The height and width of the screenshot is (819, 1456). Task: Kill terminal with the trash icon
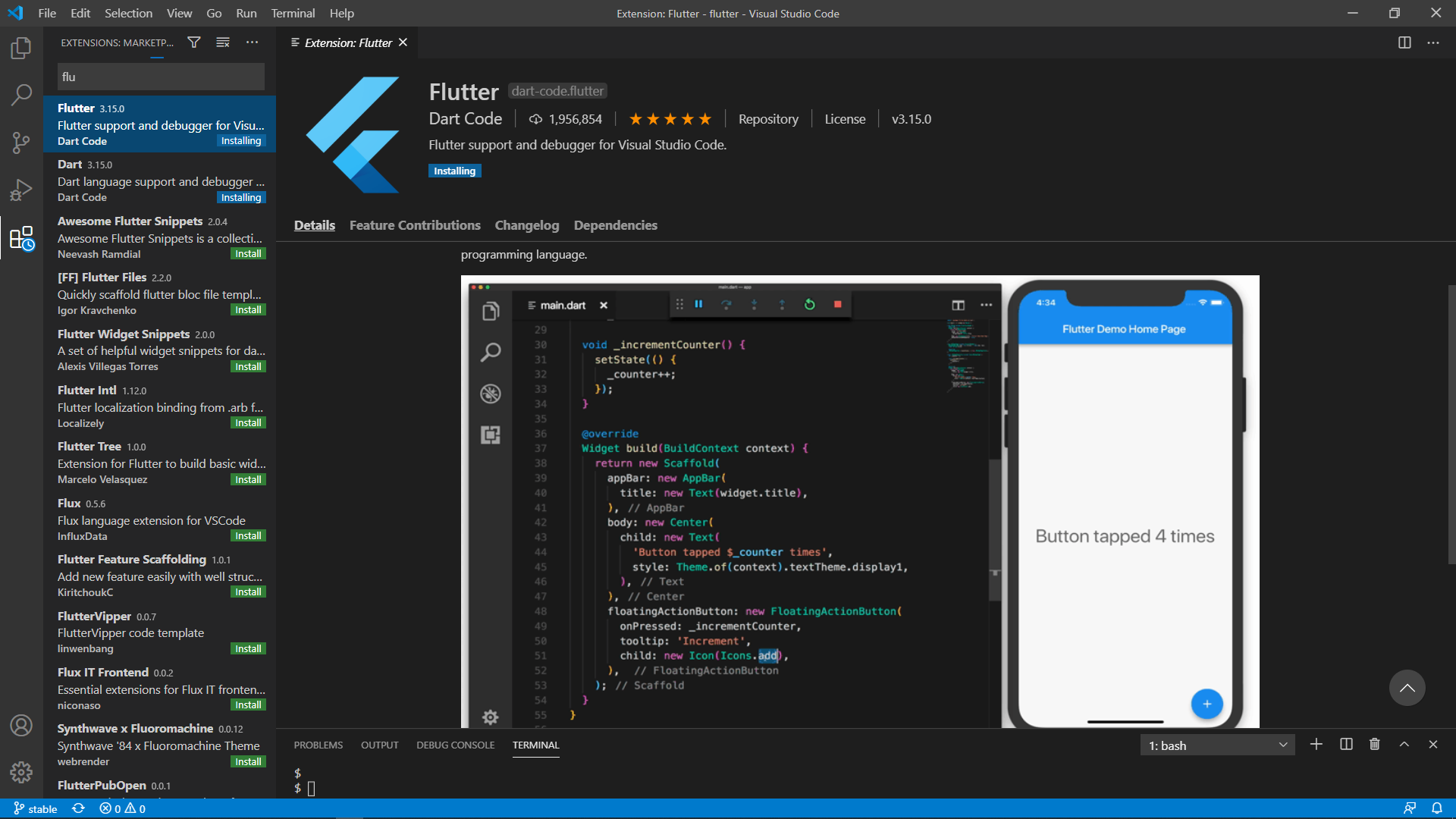pyautogui.click(x=1375, y=745)
